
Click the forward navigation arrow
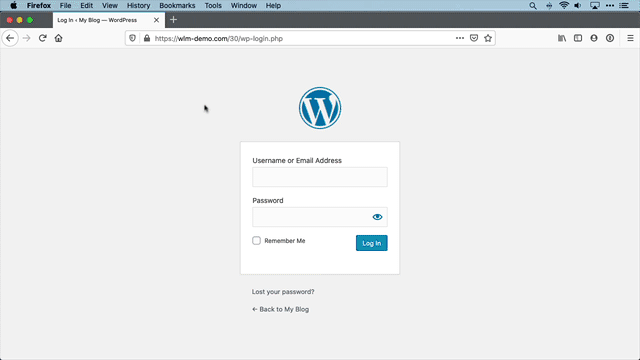(27, 38)
